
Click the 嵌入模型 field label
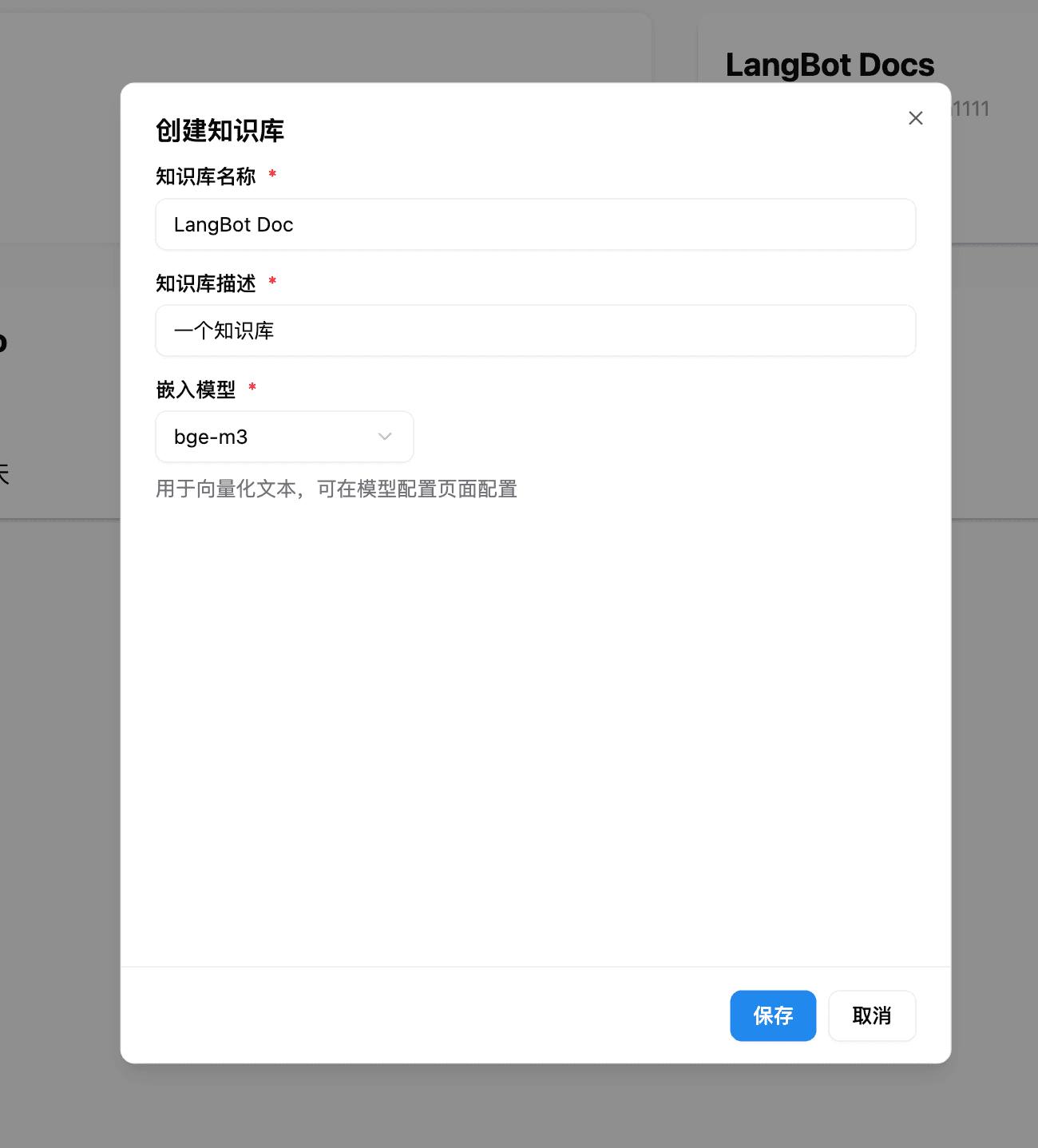195,390
